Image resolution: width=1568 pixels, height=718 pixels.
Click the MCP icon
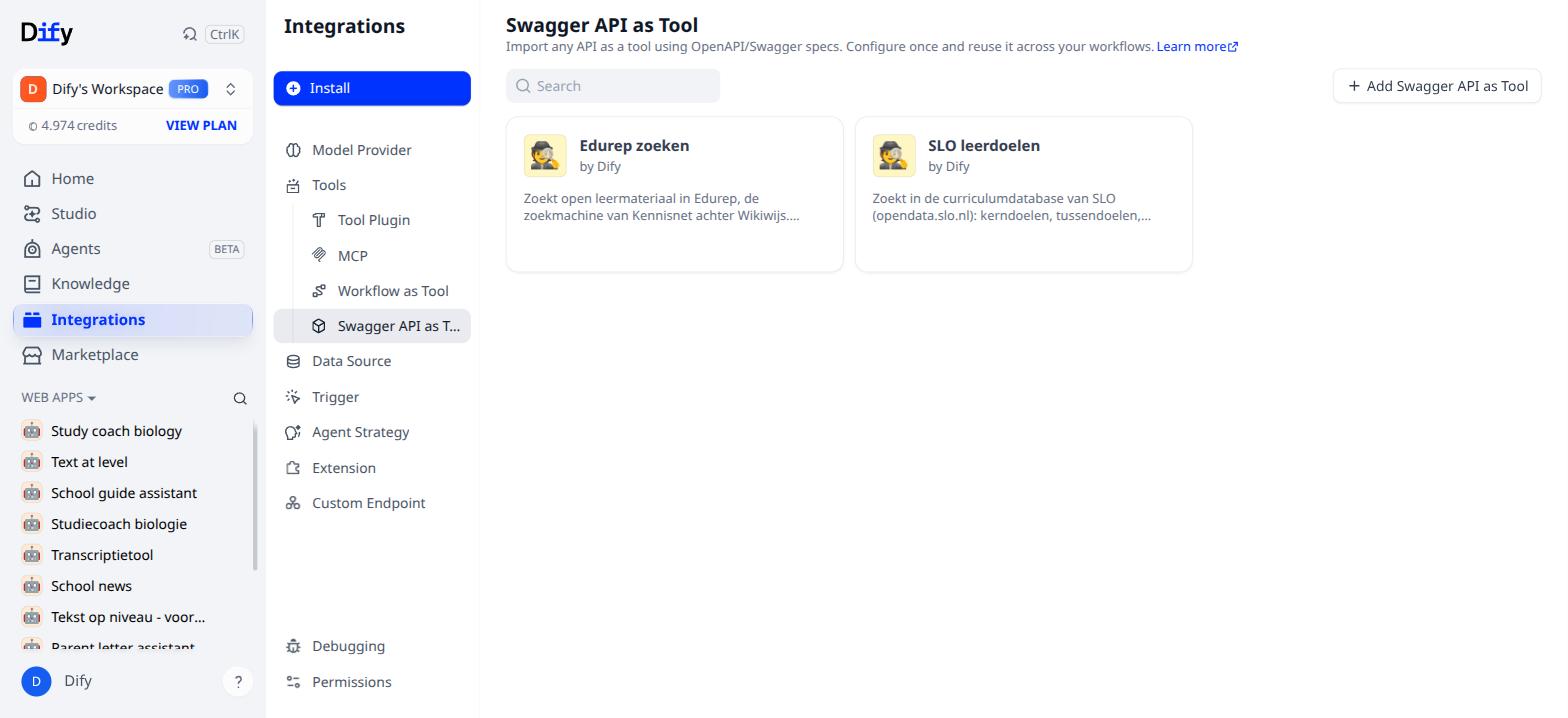[x=319, y=256]
